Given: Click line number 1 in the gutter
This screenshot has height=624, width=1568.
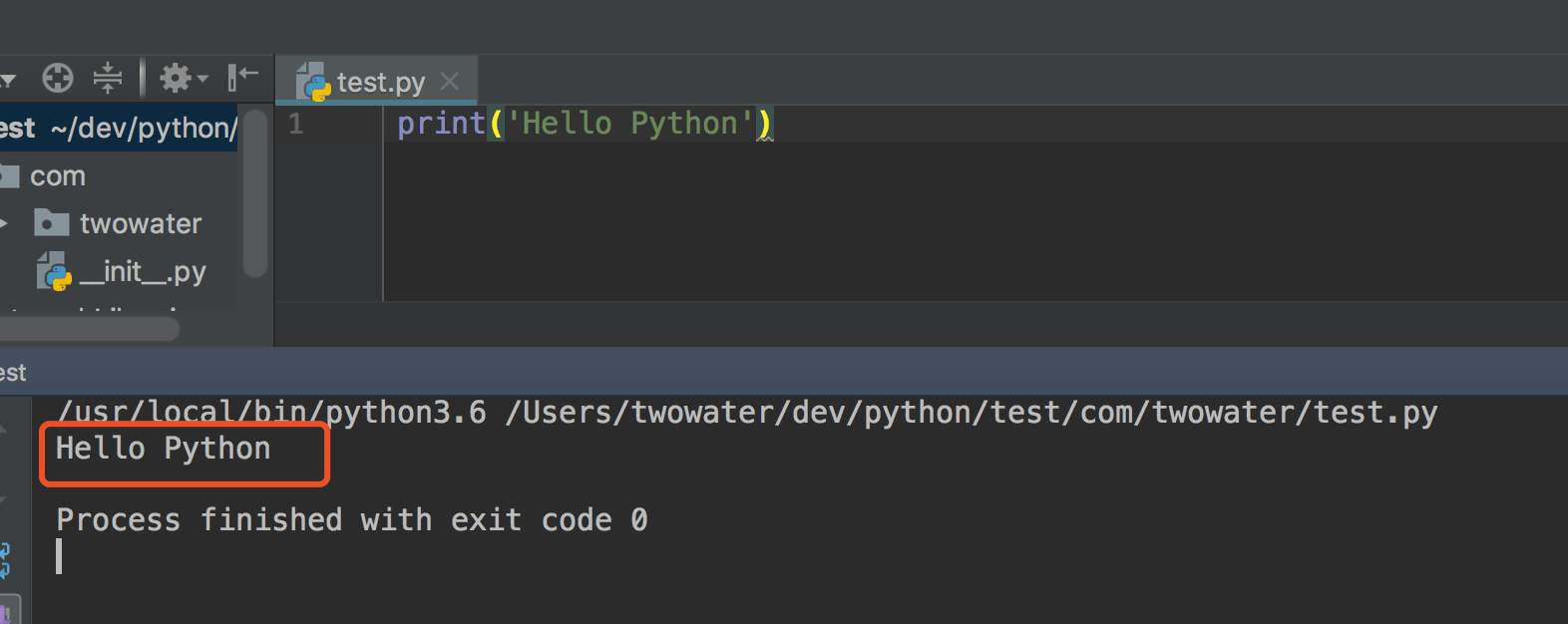Looking at the screenshot, I should pyautogui.click(x=296, y=125).
